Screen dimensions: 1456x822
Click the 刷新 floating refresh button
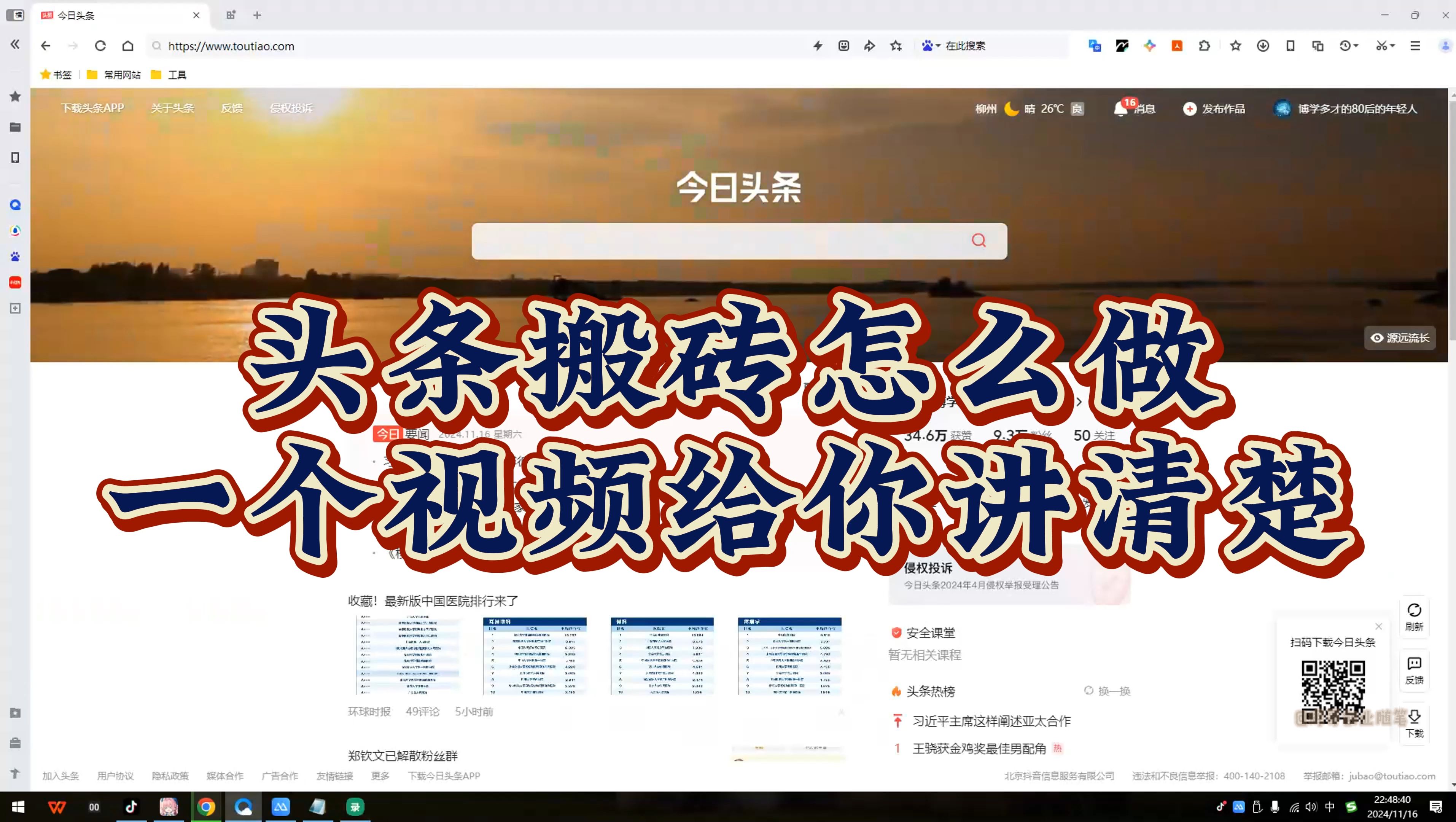[x=1414, y=617]
